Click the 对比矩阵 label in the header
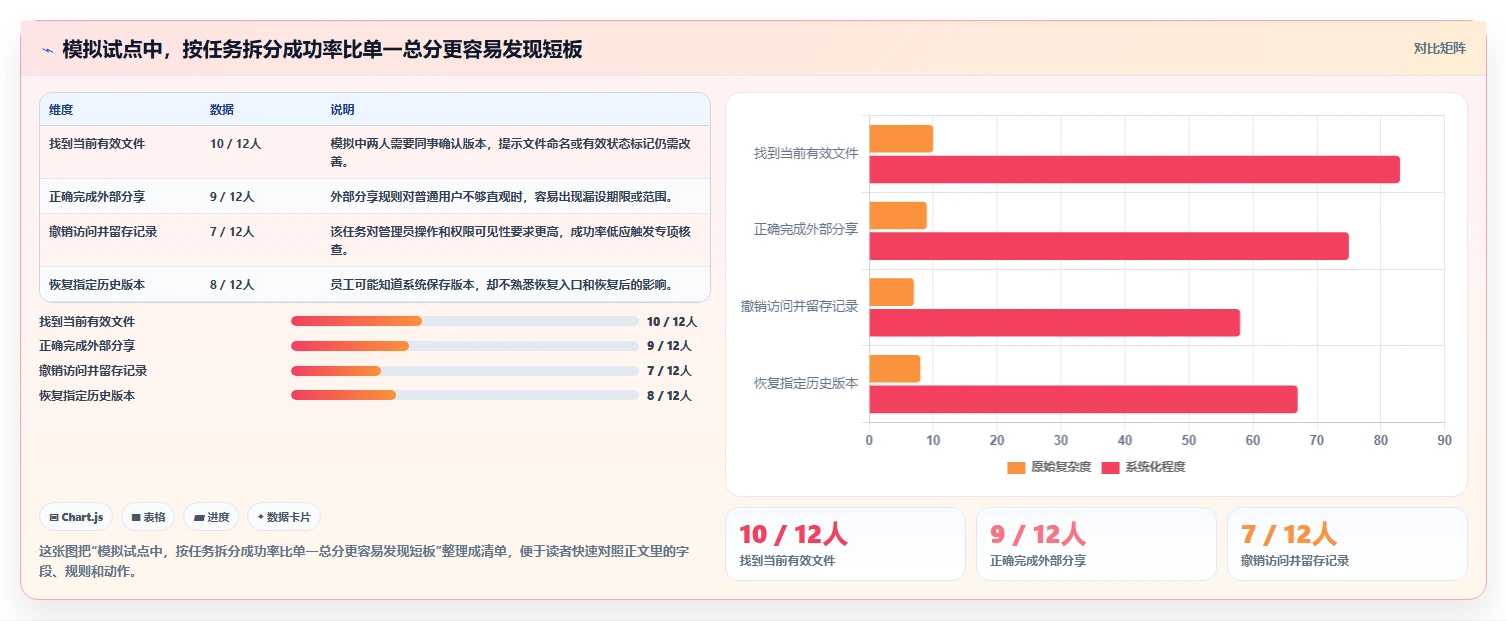 click(1440, 49)
